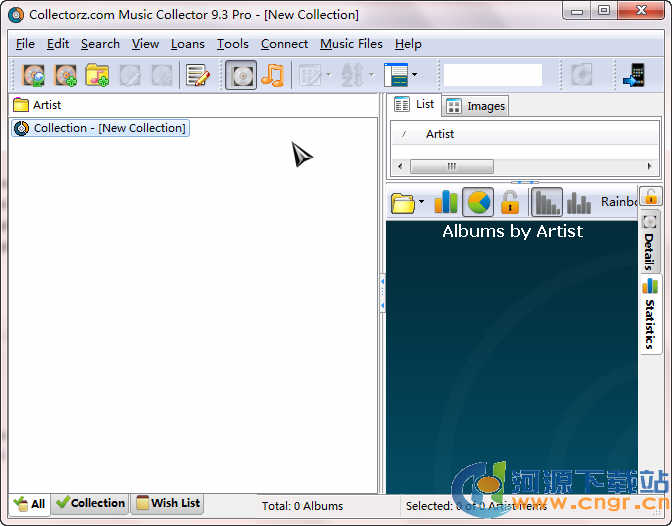Click the list horizontal scrollbar thumb

click(x=452, y=166)
